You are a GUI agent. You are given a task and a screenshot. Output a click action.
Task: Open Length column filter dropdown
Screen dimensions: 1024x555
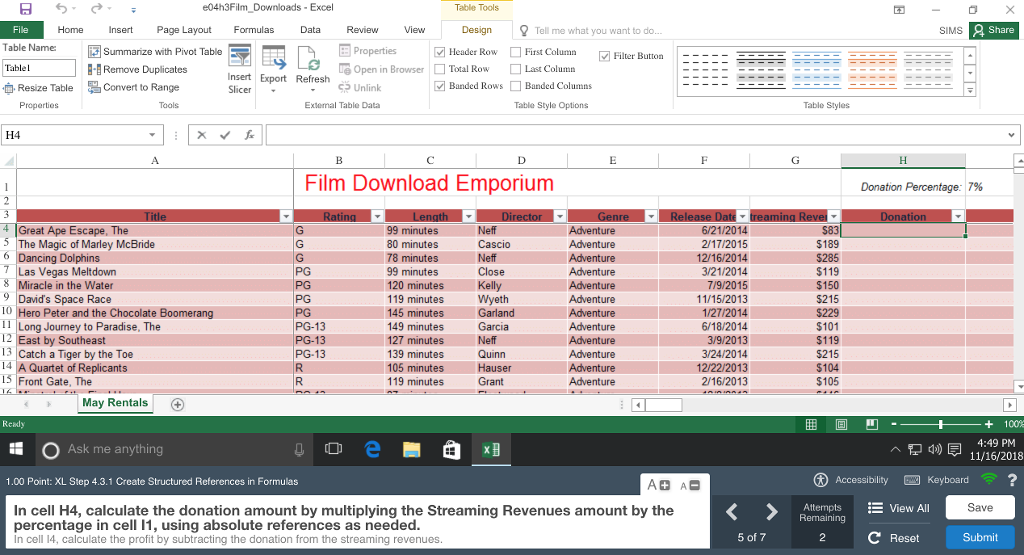coord(468,216)
